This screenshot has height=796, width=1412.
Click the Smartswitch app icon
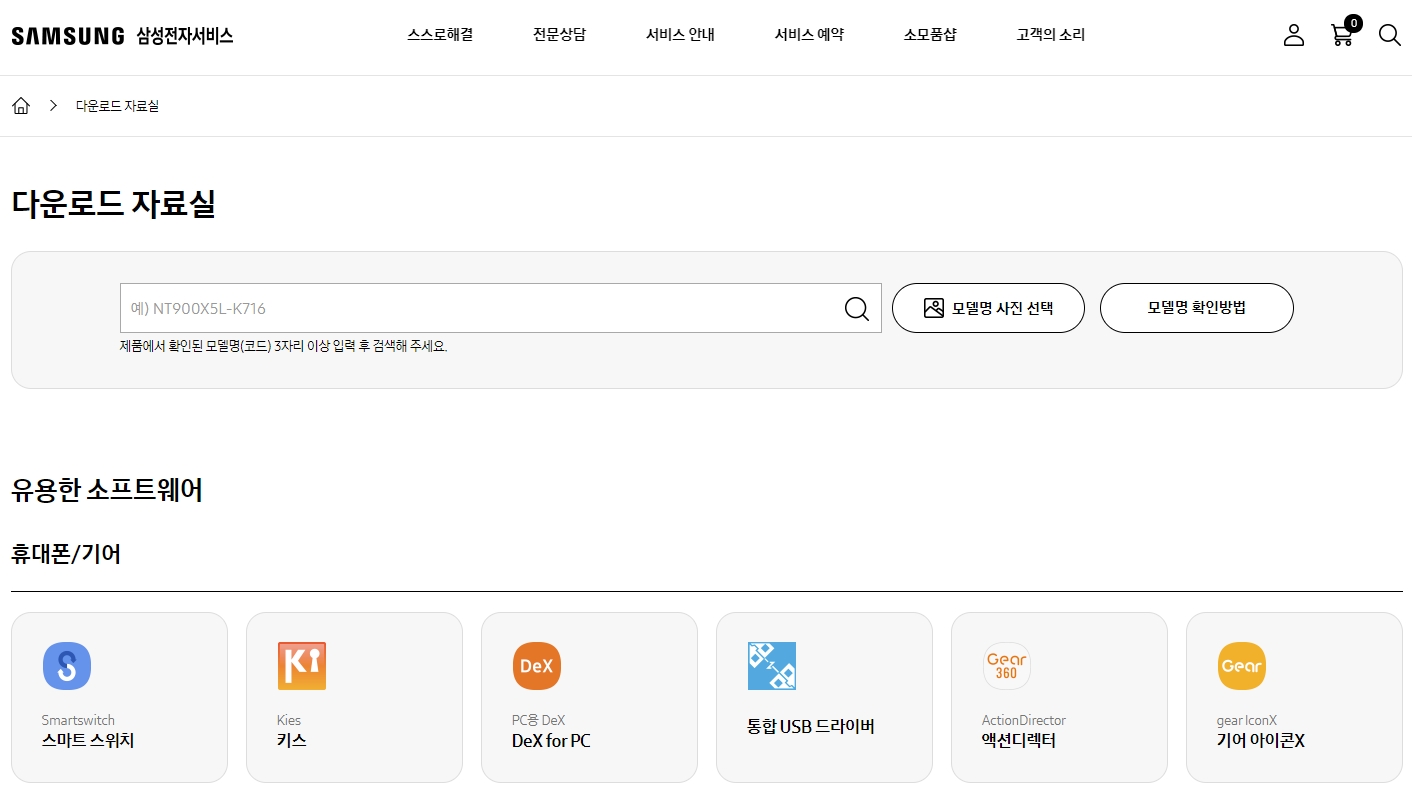click(67, 666)
